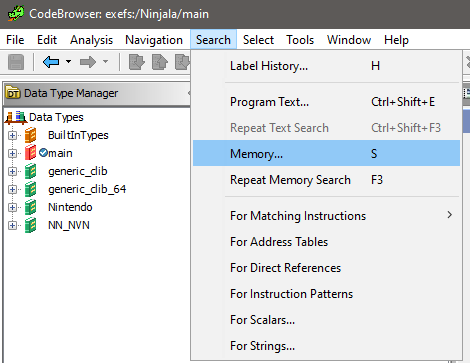Click the green generic_clib_64 archive icon
470x363 pixels.
31,189
